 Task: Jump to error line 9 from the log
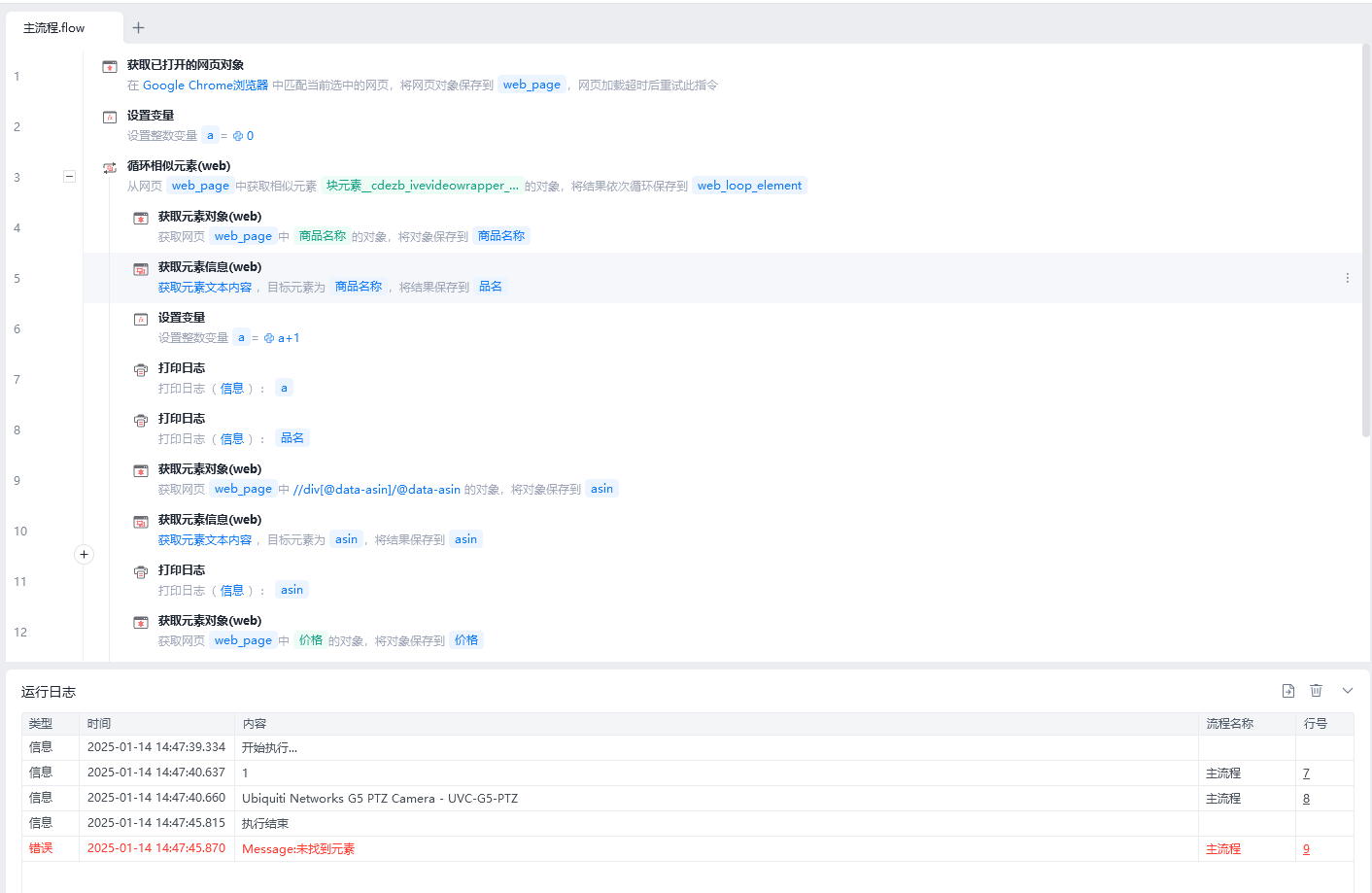1306,849
